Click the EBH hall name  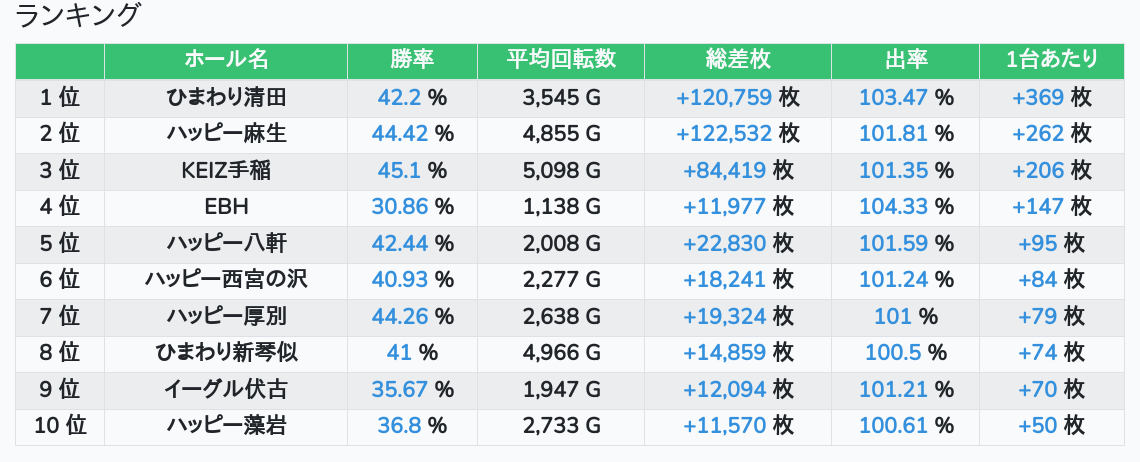226,207
